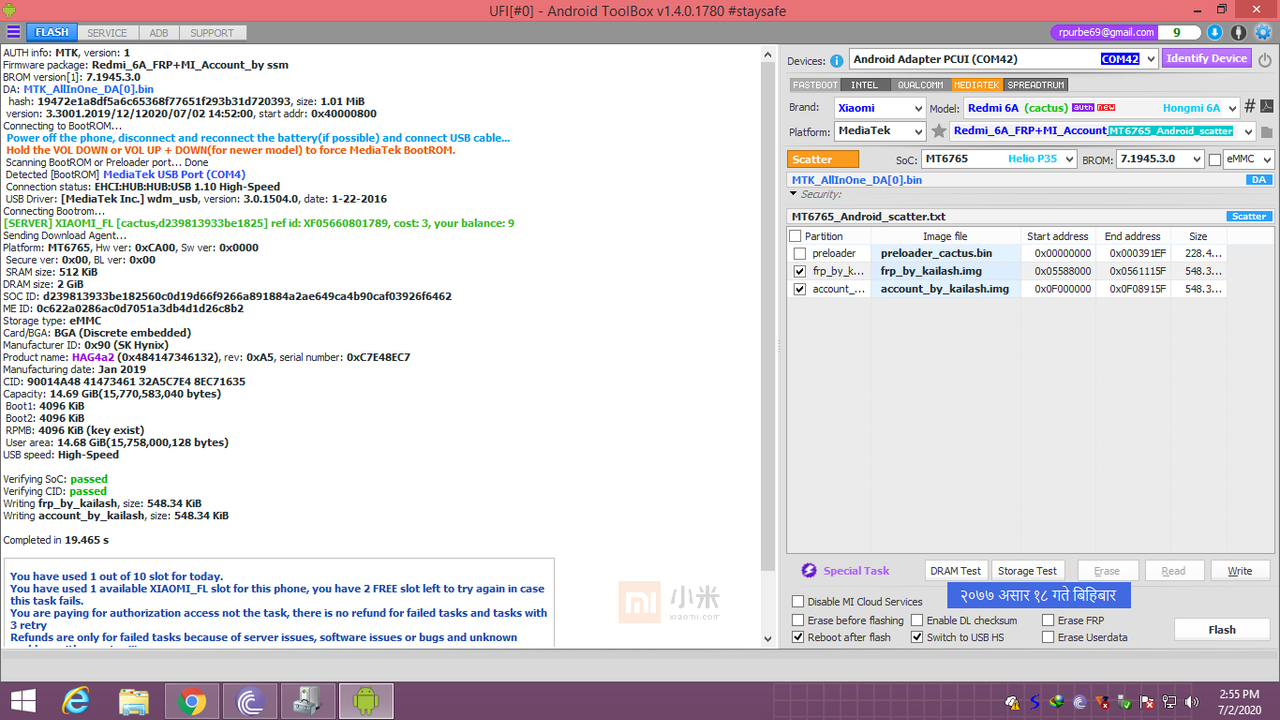Switch to the FLASH tab
Viewport: 1280px width, 720px height.
[x=52, y=33]
